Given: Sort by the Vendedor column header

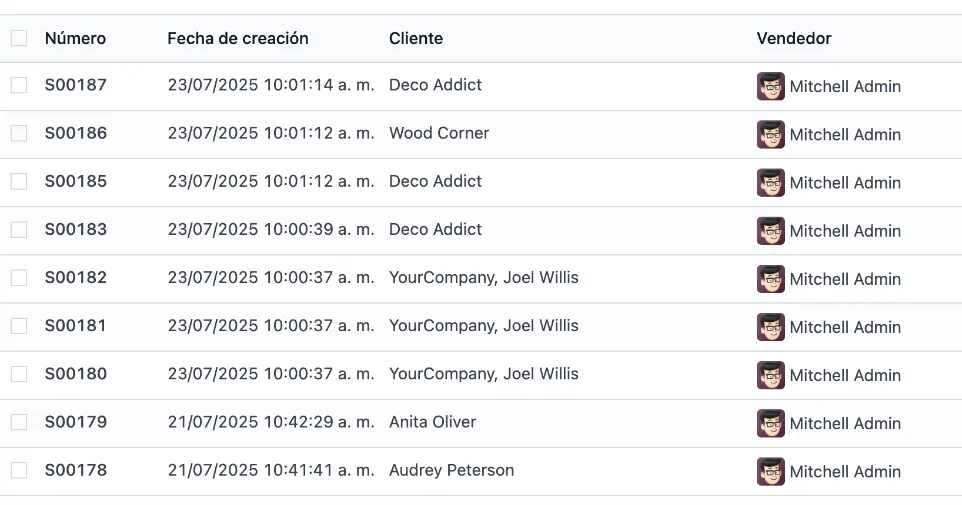Looking at the screenshot, I should (793, 38).
